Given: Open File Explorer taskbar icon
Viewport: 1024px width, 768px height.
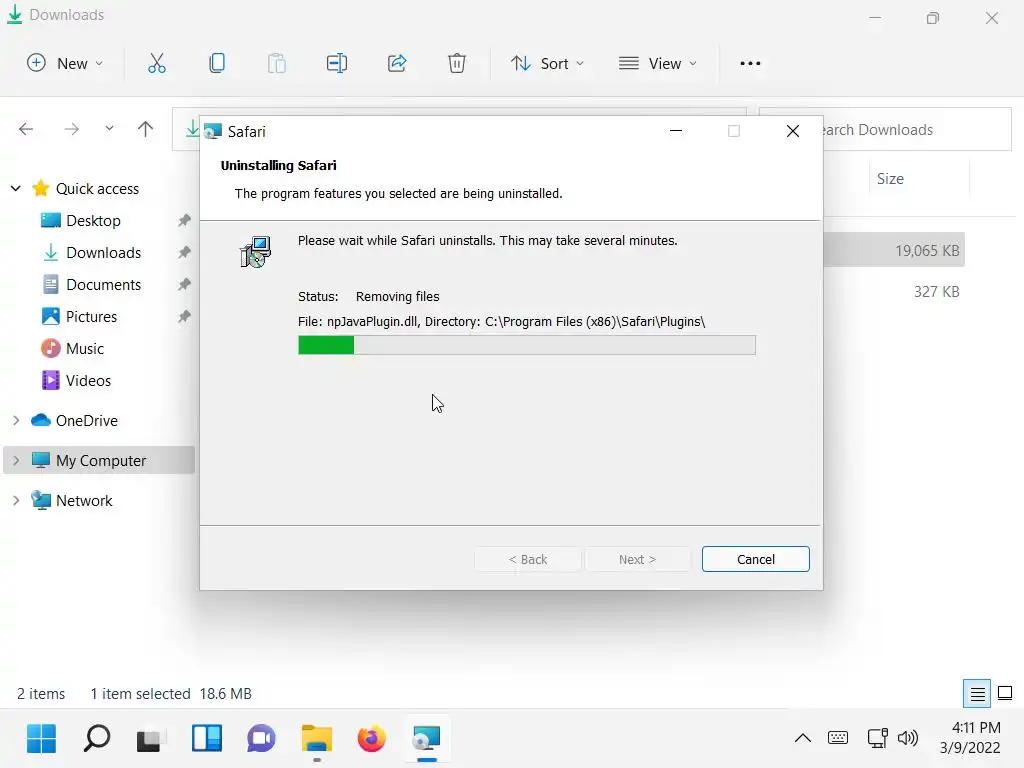Looking at the screenshot, I should [317, 739].
